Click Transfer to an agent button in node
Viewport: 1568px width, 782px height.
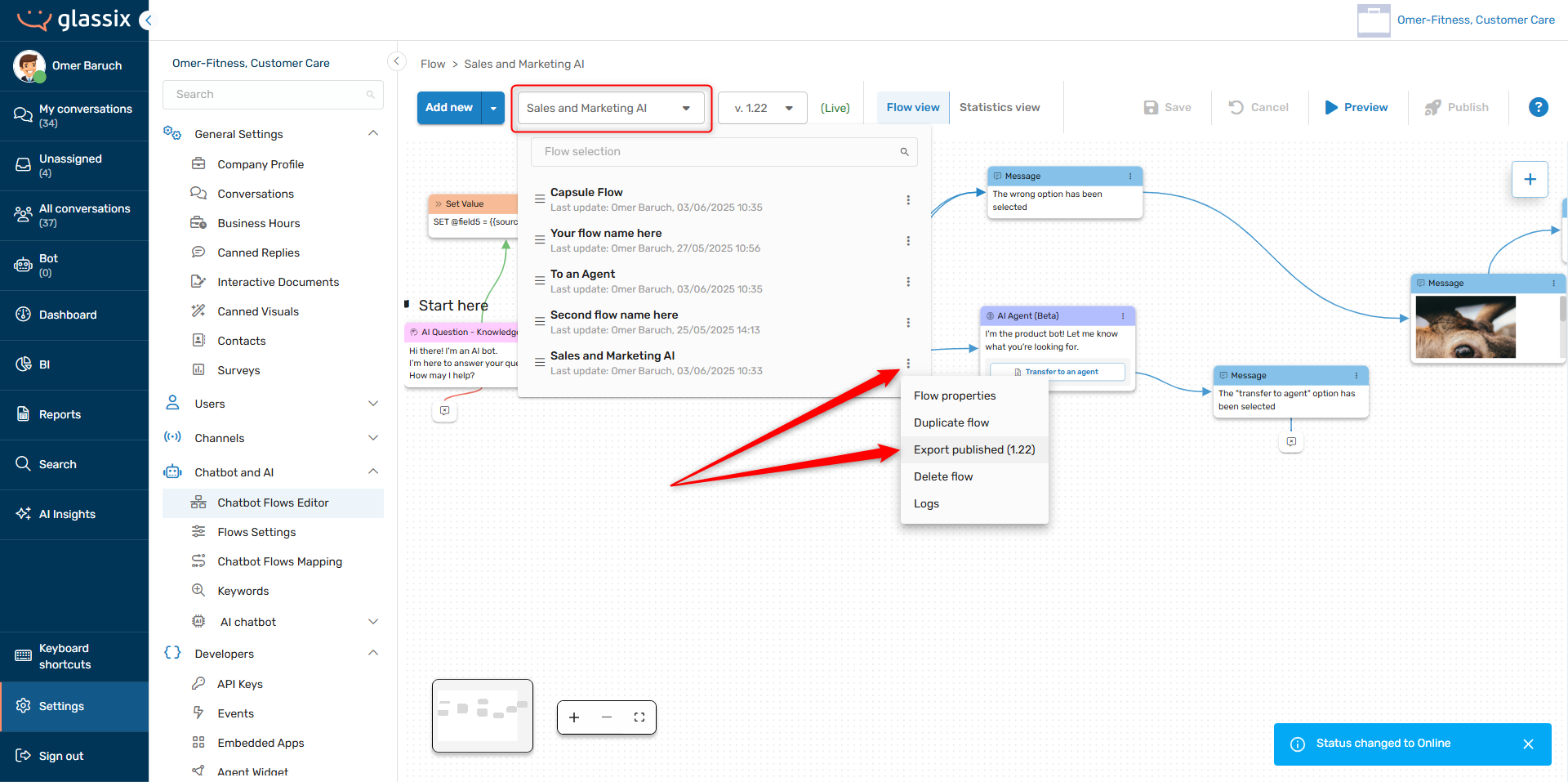(1058, 372)
